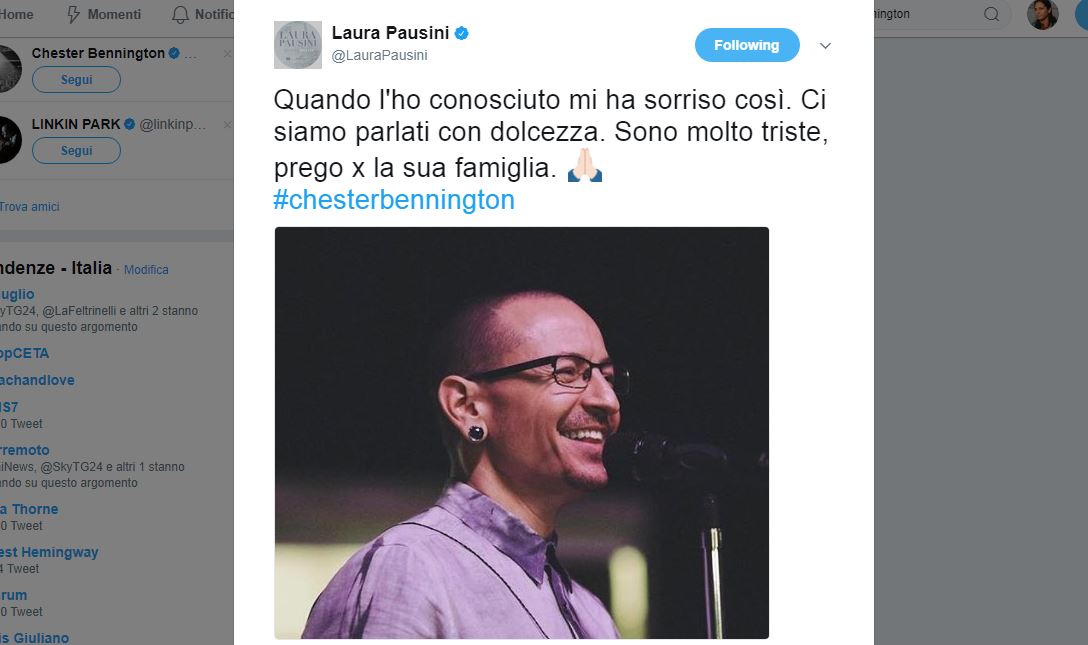Click Modifica next to trends

[146, 270]
